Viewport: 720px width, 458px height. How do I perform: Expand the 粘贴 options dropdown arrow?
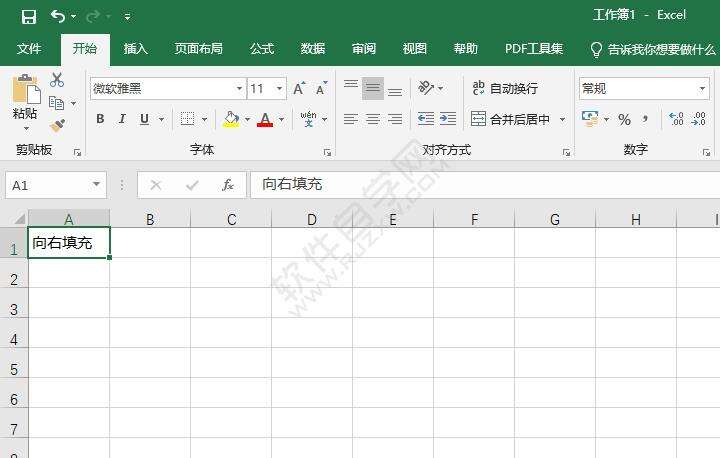coord(26,129)
